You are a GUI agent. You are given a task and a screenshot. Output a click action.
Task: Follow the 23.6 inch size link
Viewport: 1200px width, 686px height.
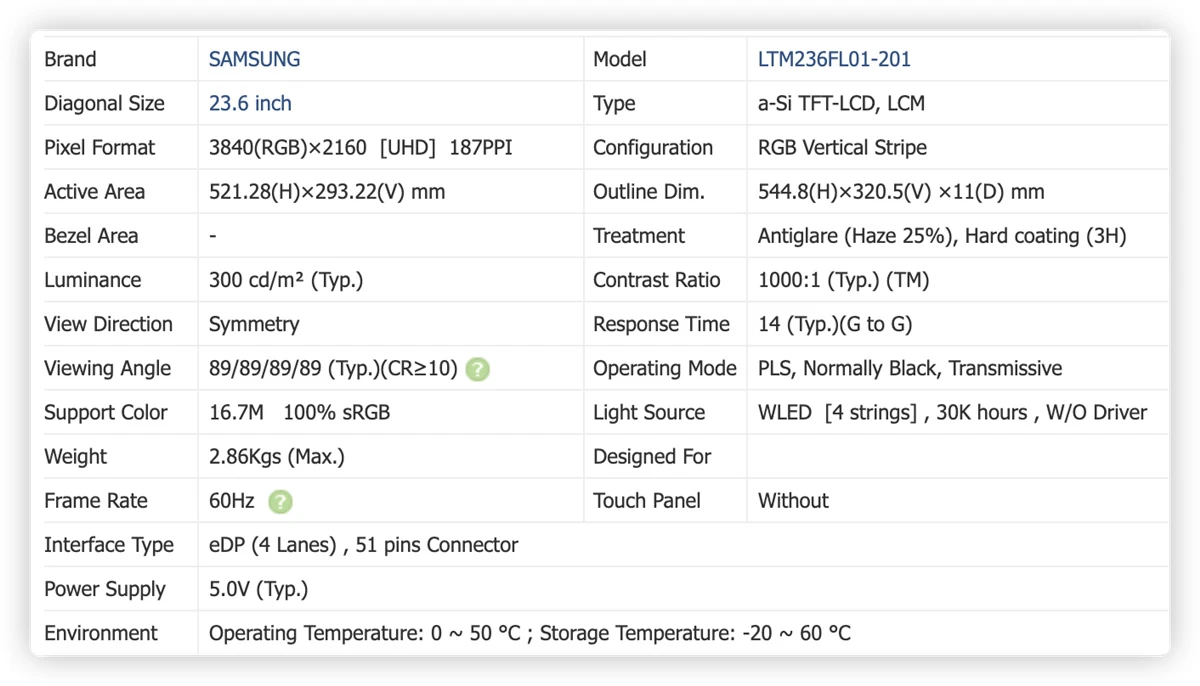point(250,103)
